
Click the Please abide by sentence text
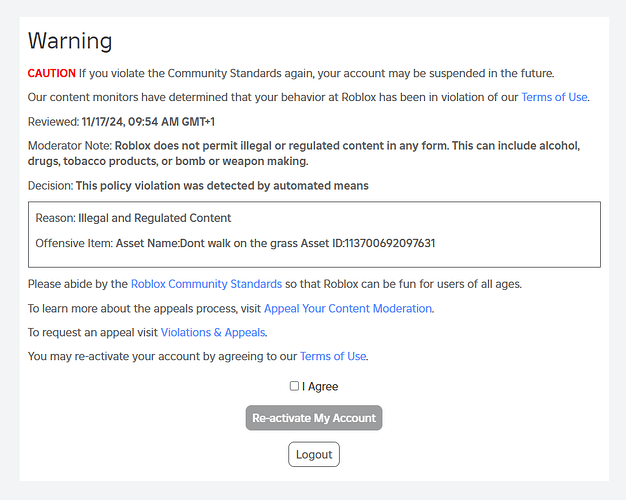point(78,284)
